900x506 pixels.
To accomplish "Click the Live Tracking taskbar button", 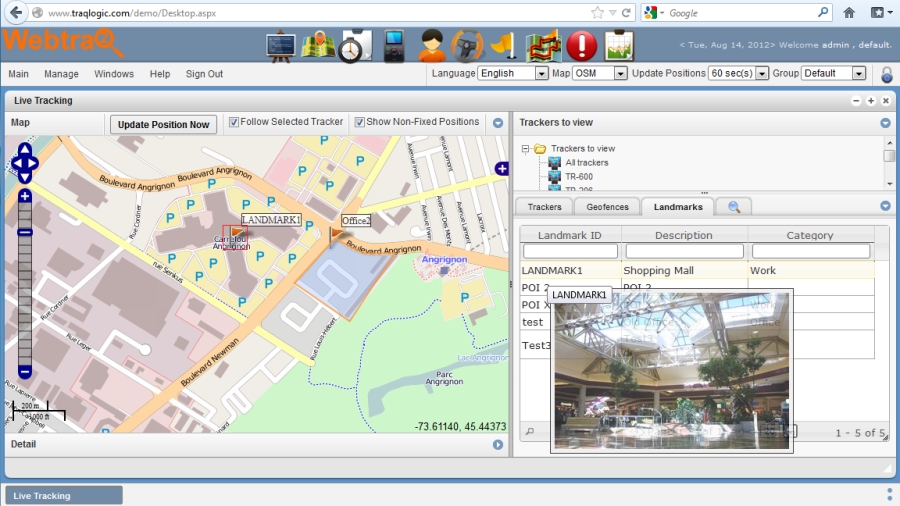I will click(64, 496).
